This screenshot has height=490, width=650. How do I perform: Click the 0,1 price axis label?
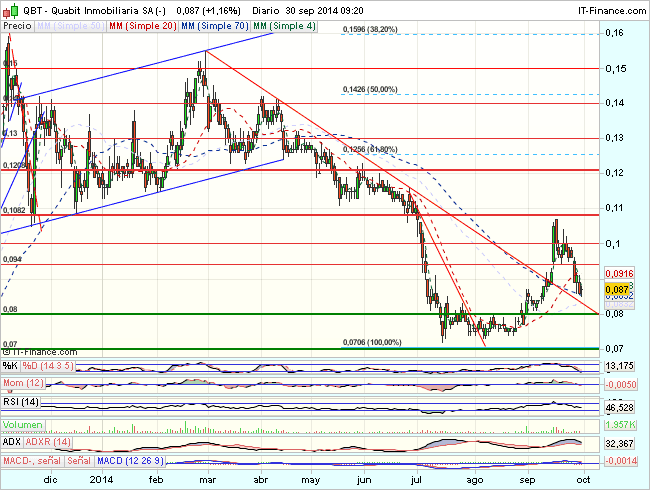click(612, 243)
